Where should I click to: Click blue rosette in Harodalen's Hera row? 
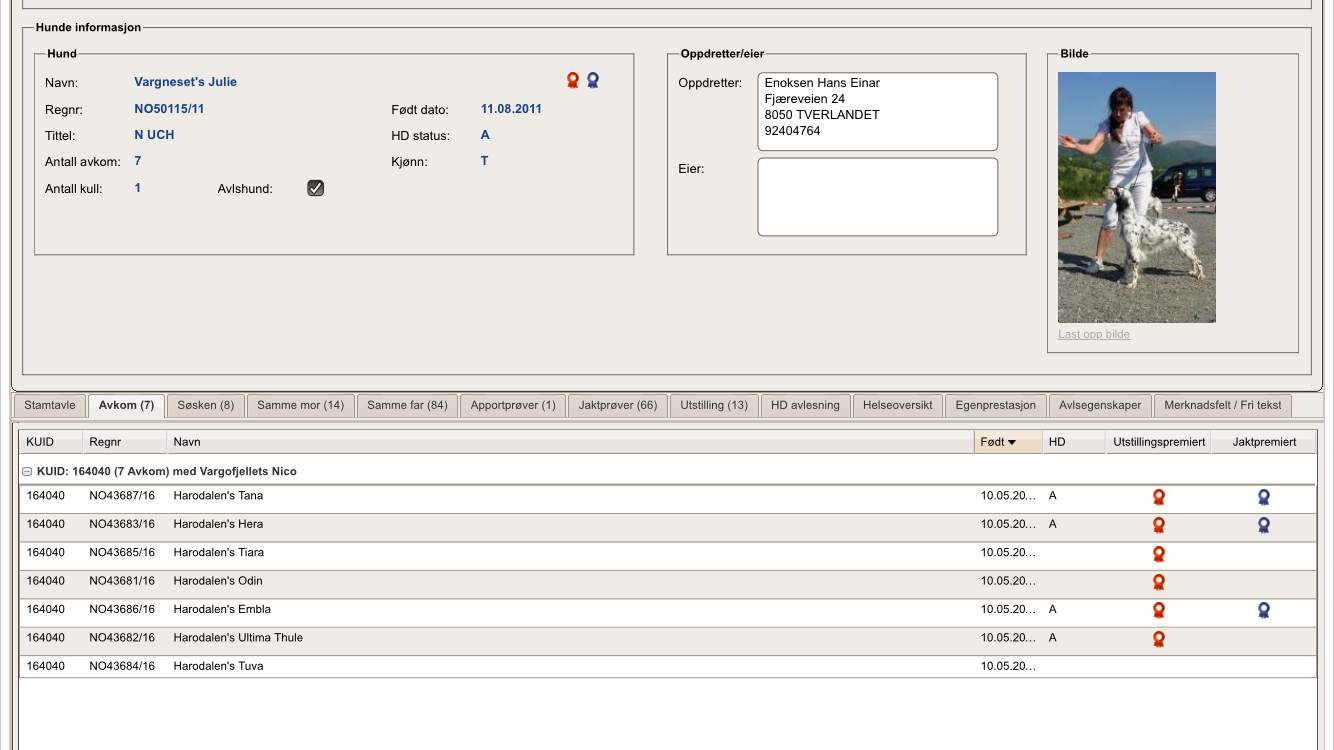[x=1264, y=525]
